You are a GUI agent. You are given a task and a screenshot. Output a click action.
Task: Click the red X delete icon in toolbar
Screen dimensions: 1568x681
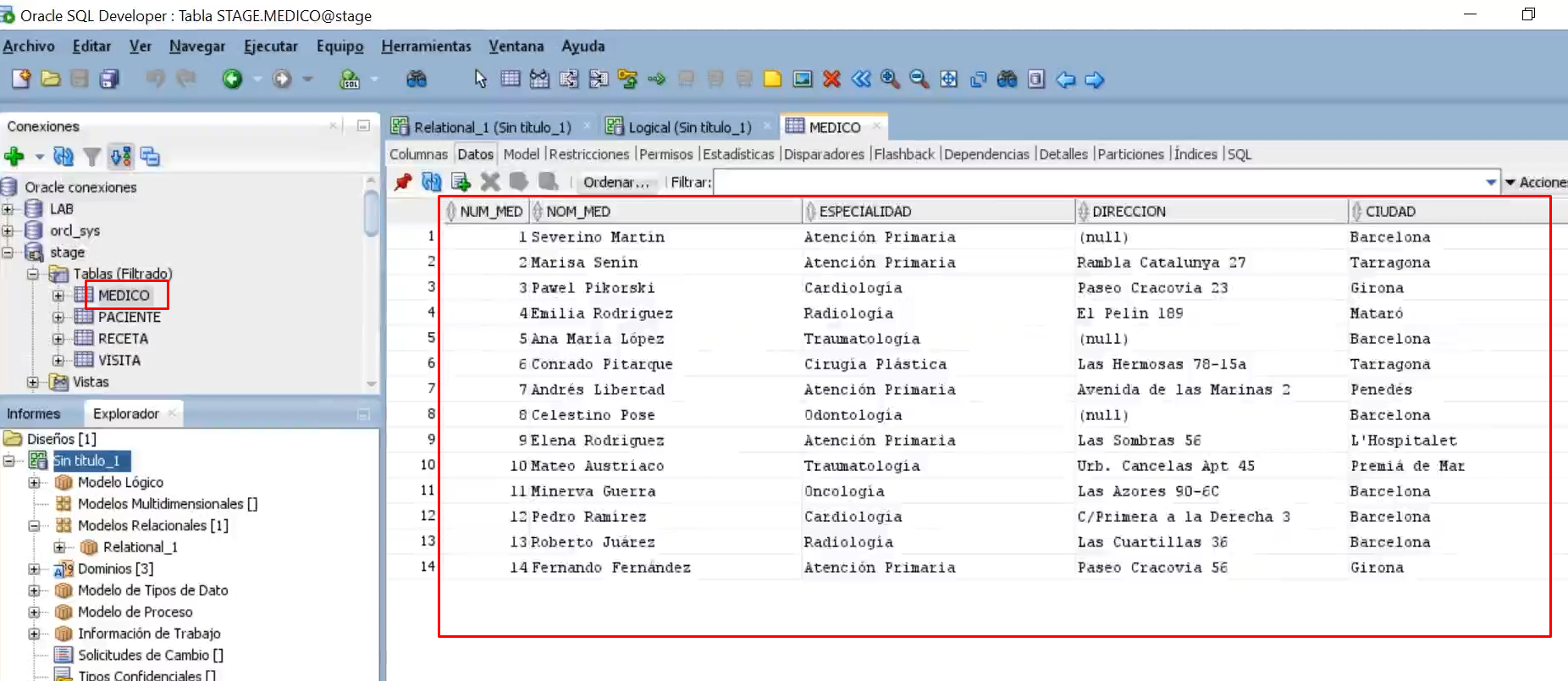(831, 80)
